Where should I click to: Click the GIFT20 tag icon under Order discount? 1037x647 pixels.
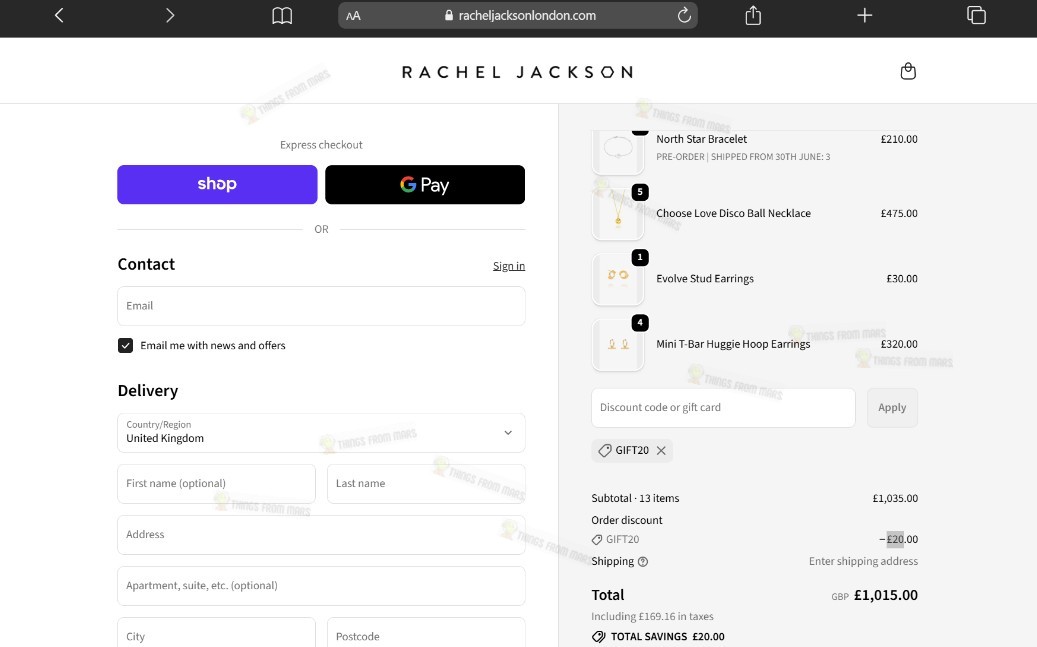[x=597, y=540]
